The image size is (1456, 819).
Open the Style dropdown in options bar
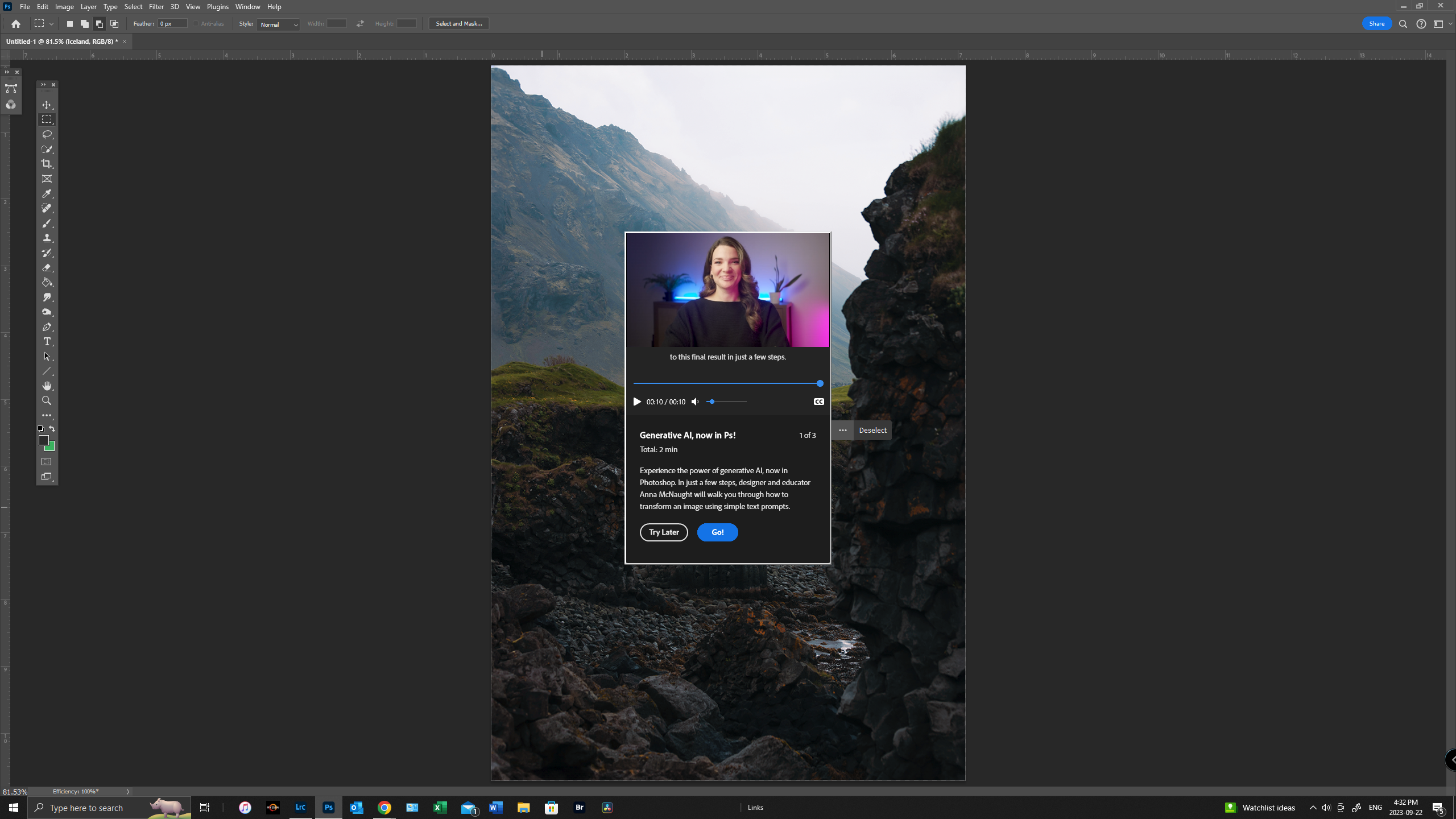click(x=278, y=24)
